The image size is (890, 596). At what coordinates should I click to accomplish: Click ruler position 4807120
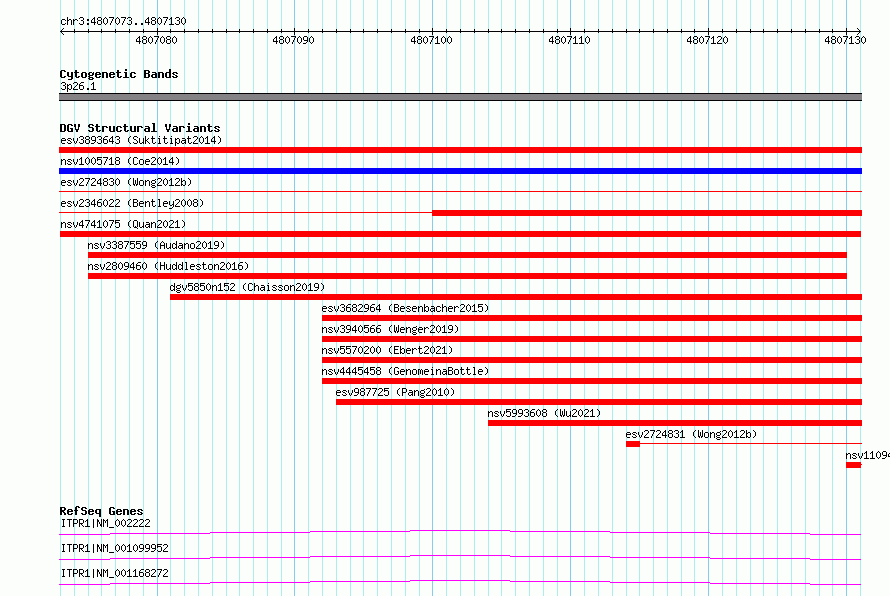707,40
